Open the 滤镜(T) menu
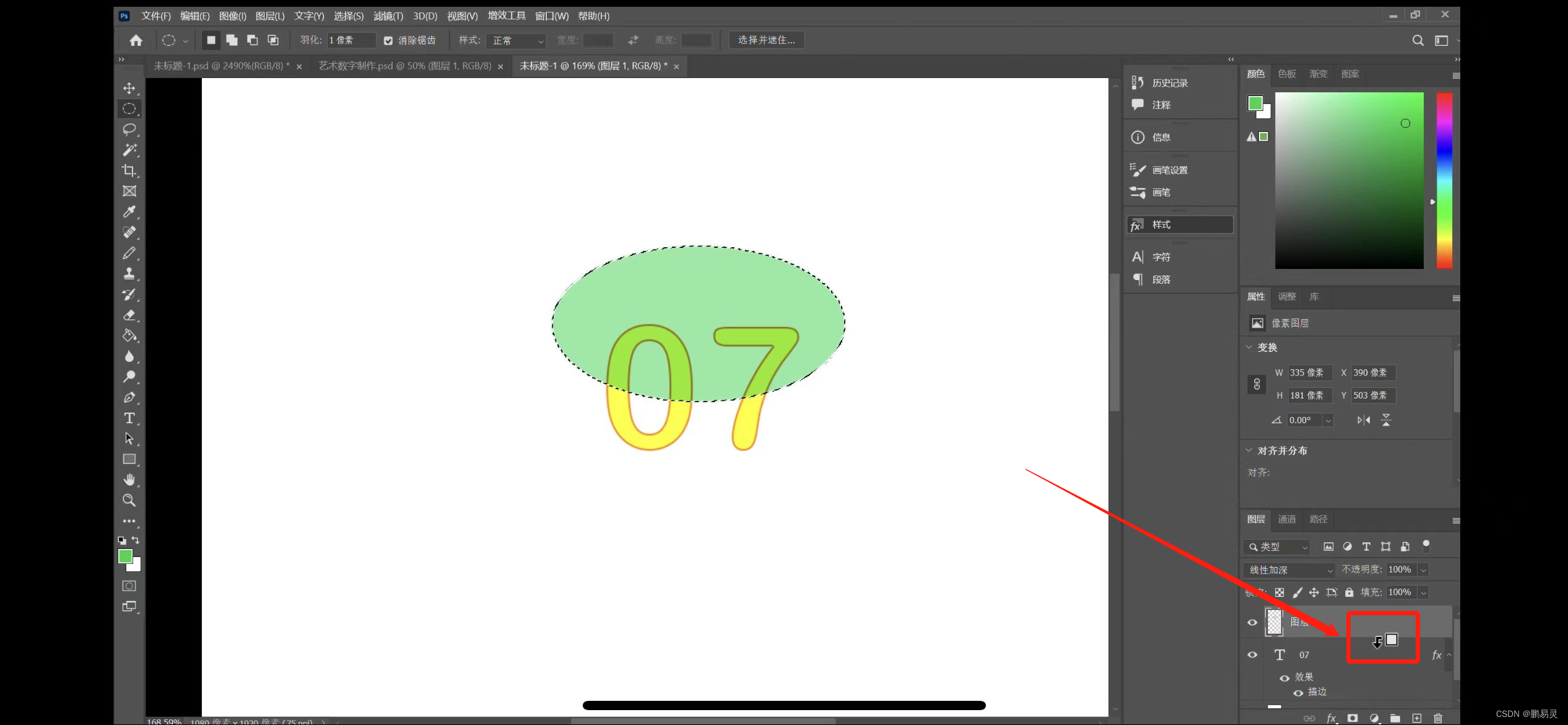This screenshot has width=1568, height=725. (x=388, y=15)
